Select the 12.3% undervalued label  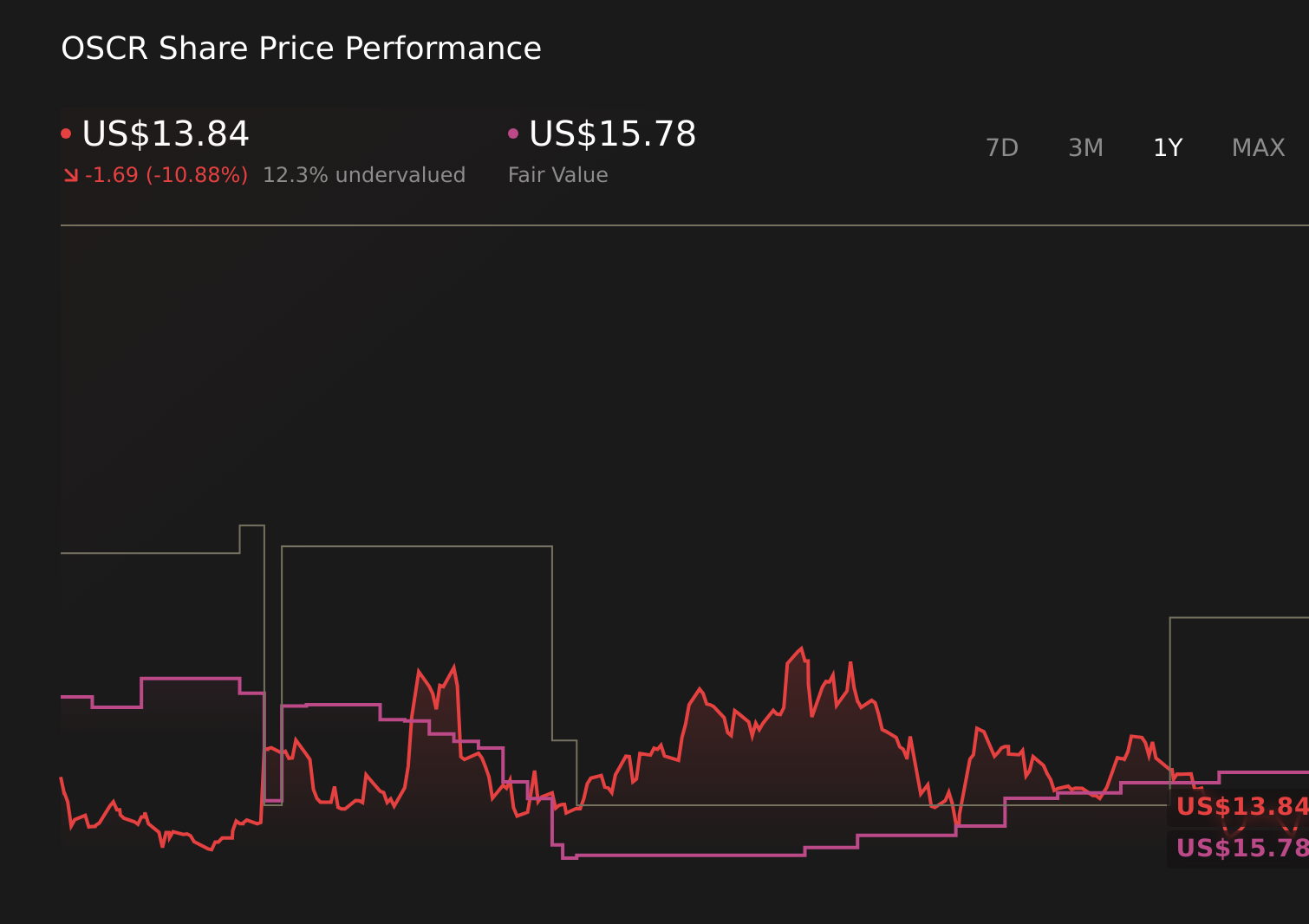tap(364, 174)
